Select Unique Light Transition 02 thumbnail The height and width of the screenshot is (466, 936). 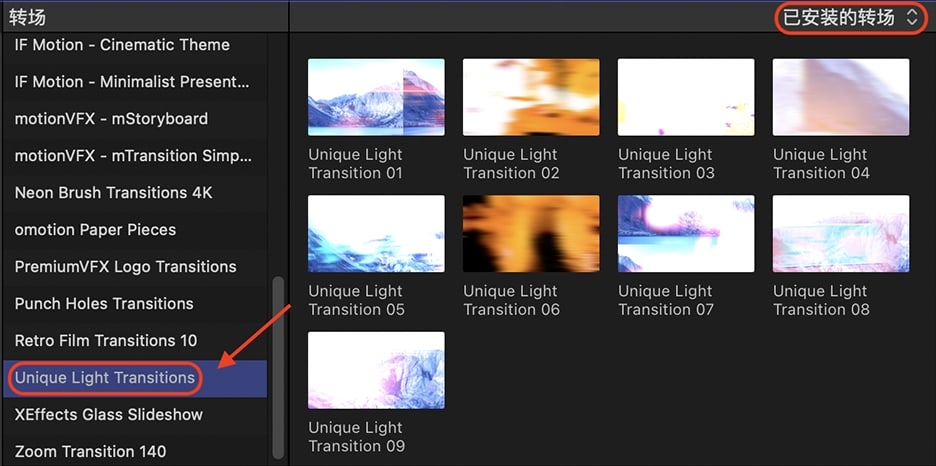[x=531, y=97]
